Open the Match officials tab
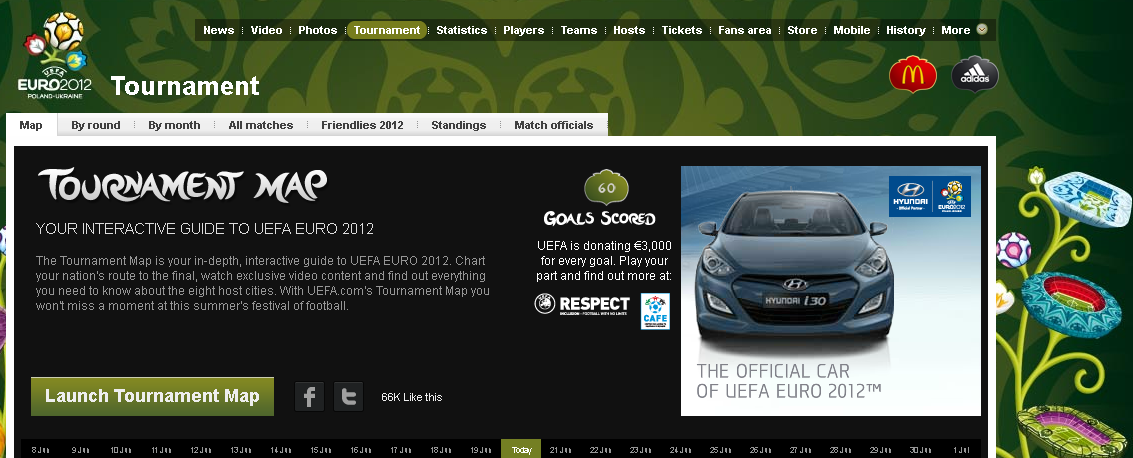 (553, 125)
